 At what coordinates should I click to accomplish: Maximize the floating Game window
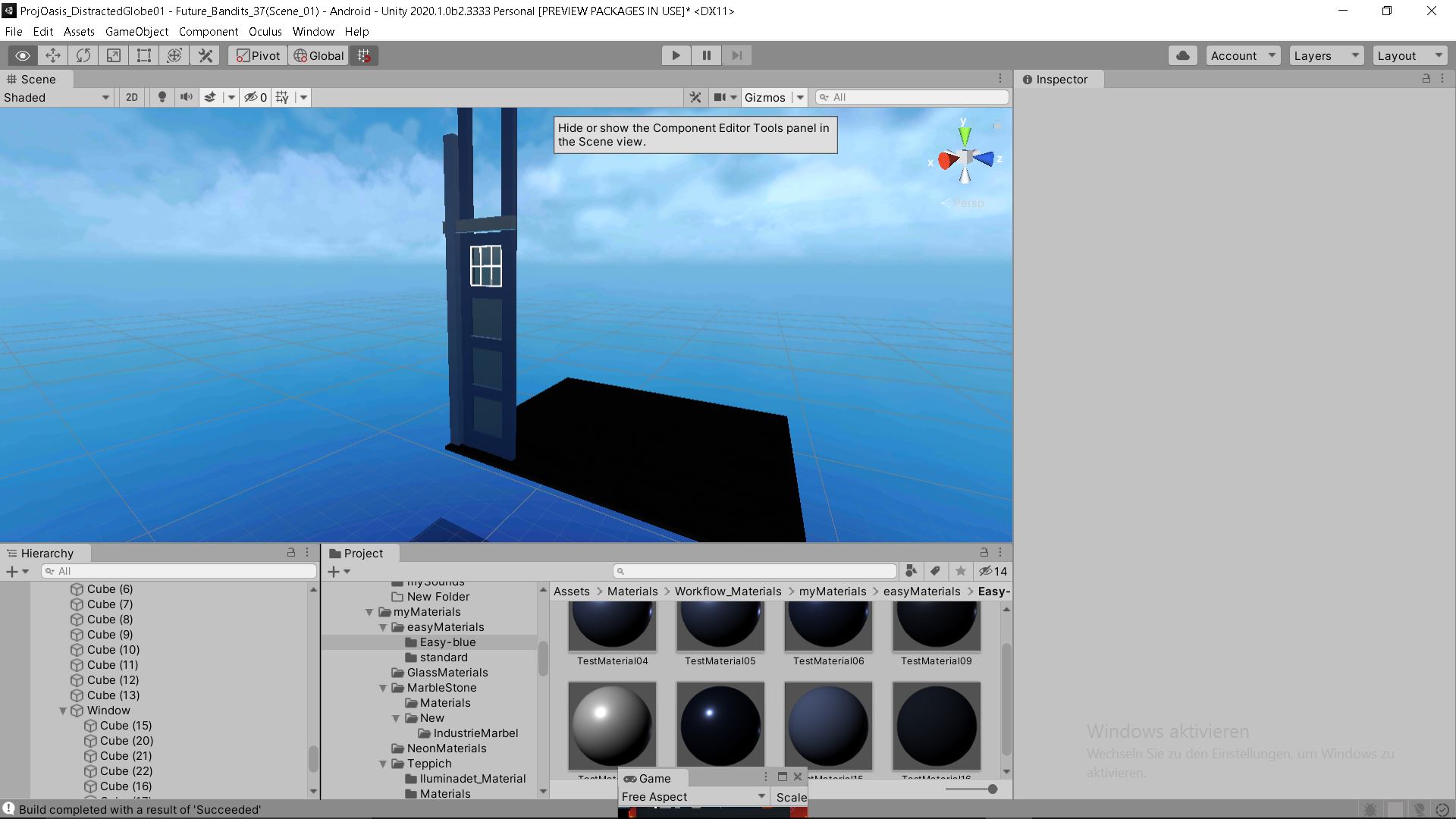point(783,777)
